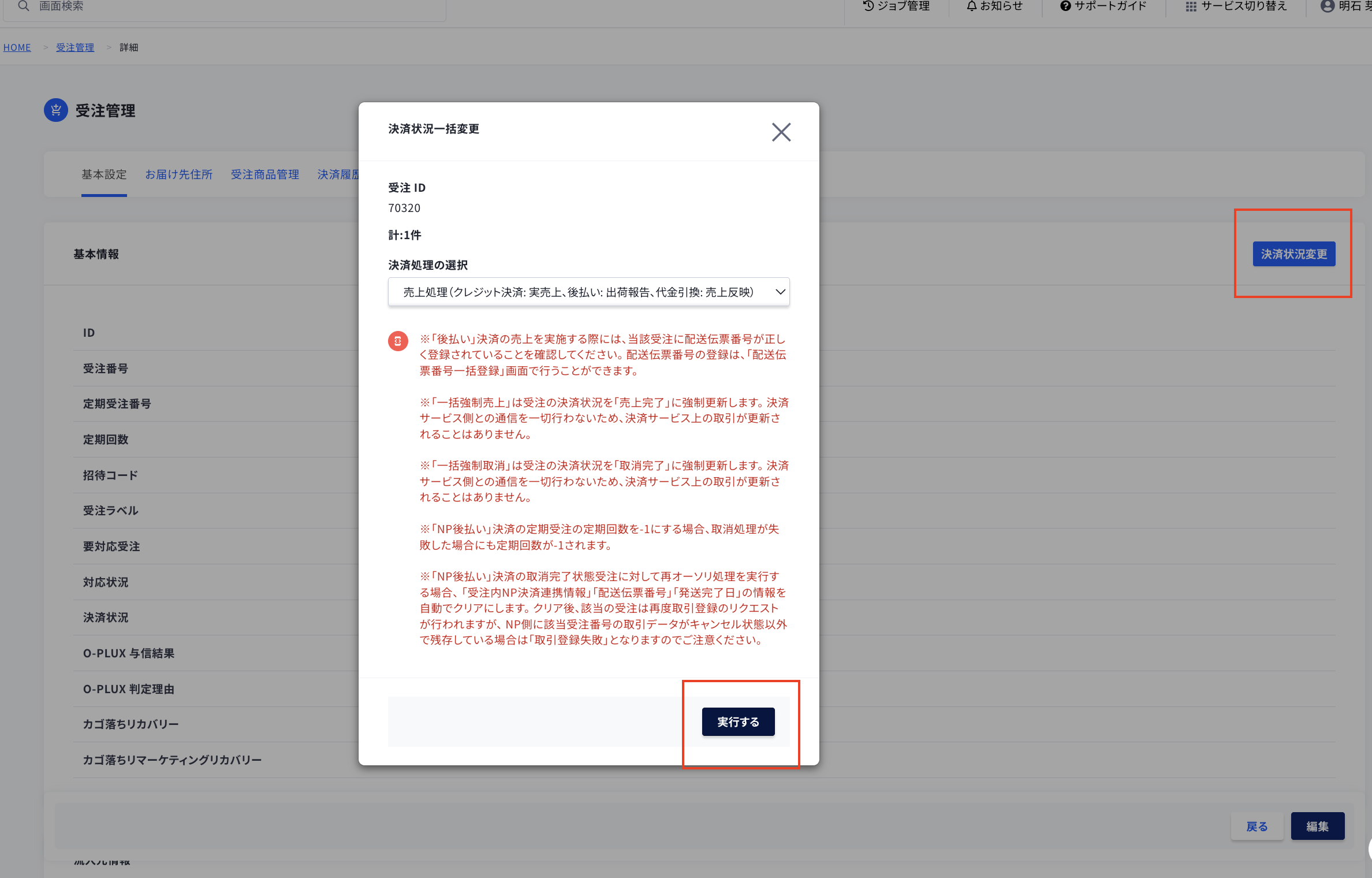The height and width of the screenshot is (878, 1372).
Task: Switch to the お届け先住所 tab
Action: (x=179, y=174)
